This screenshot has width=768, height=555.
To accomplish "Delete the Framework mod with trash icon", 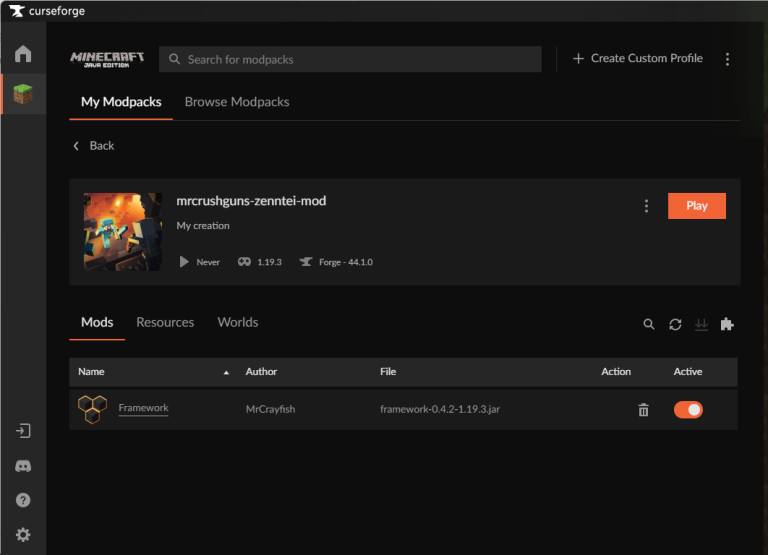I will pos(643,410).
